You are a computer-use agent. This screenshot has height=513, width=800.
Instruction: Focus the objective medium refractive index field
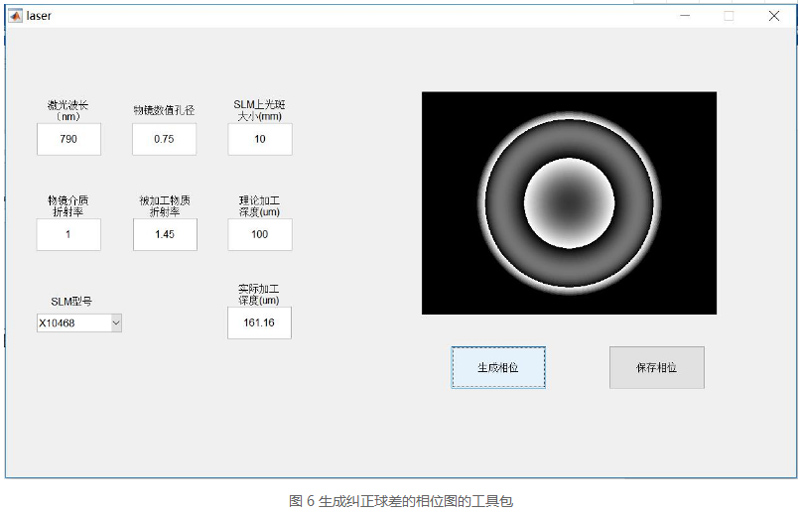tap(69, 234)
